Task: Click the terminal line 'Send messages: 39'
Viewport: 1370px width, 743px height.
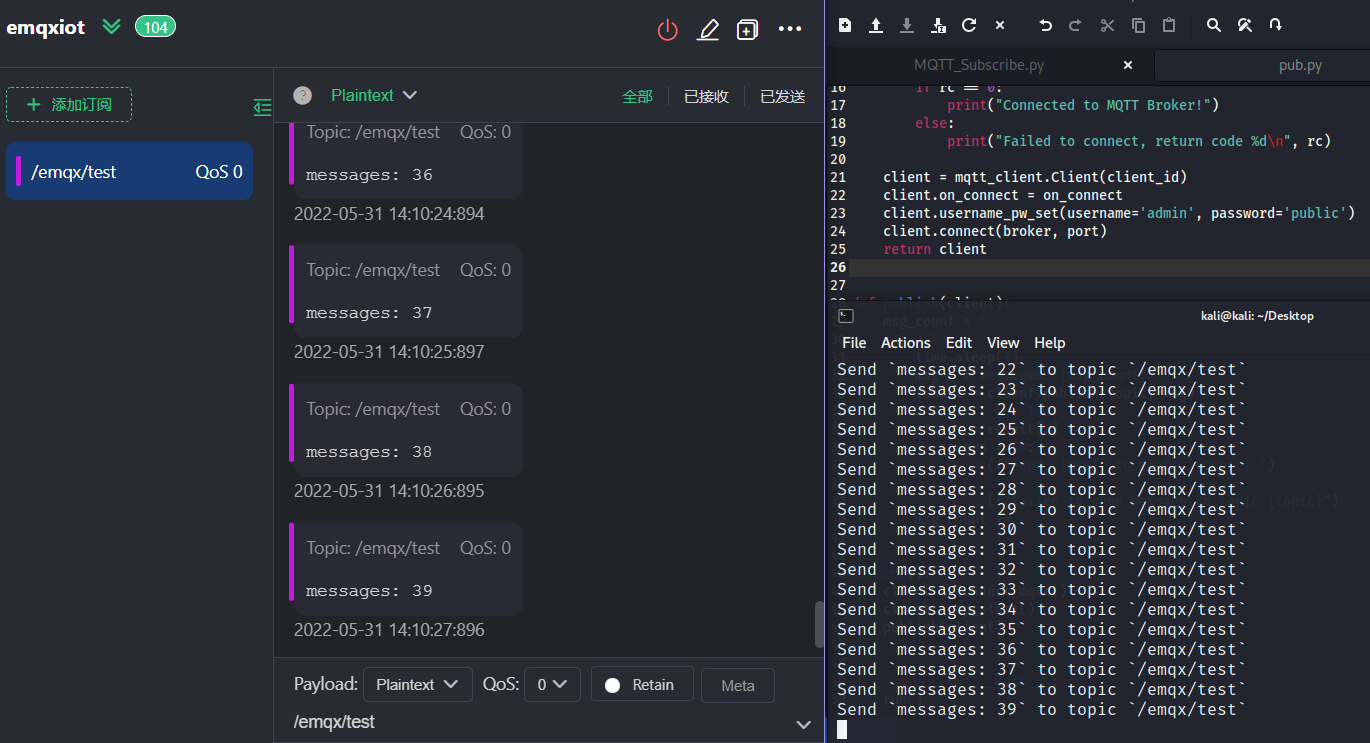Action: click(1042, 710)
